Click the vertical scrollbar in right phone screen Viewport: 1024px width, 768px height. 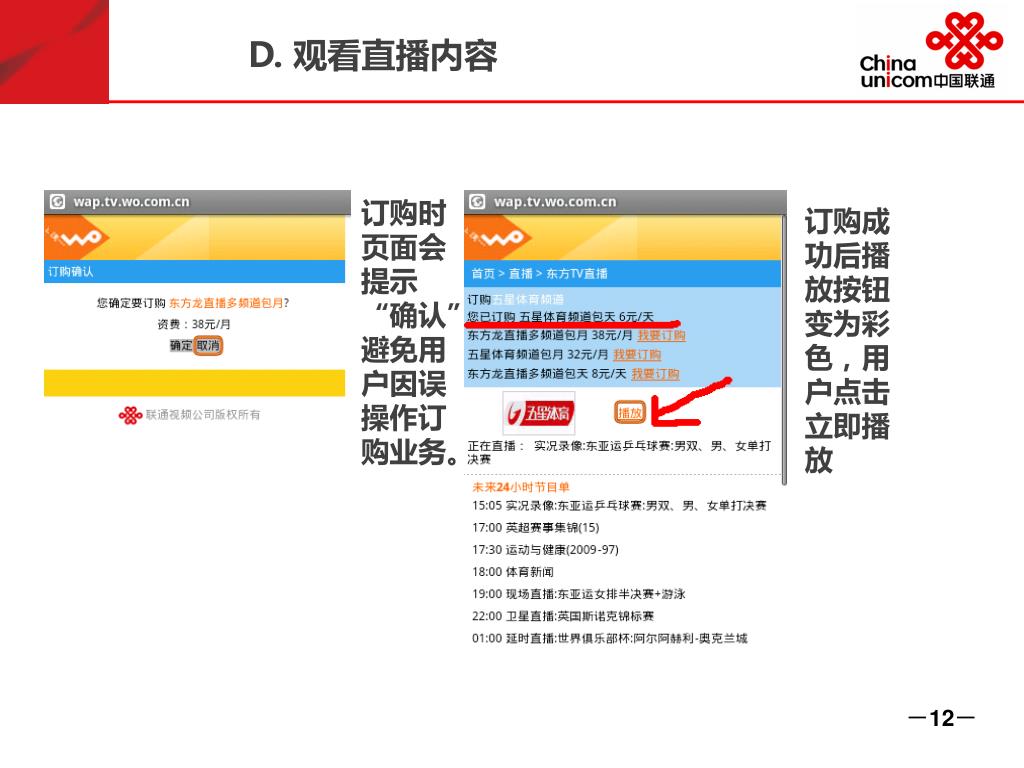click(784, 350)
